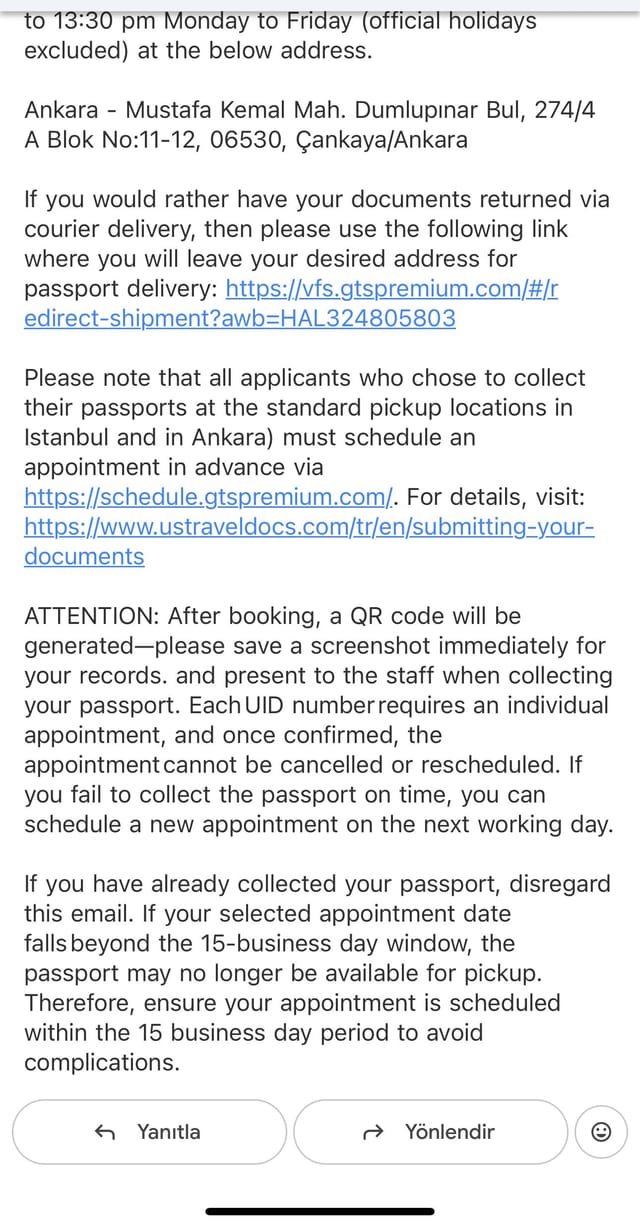Tap the home indicator bar at the bottom
This screenshot has height=1227, width=640.
click(320, 1211)
